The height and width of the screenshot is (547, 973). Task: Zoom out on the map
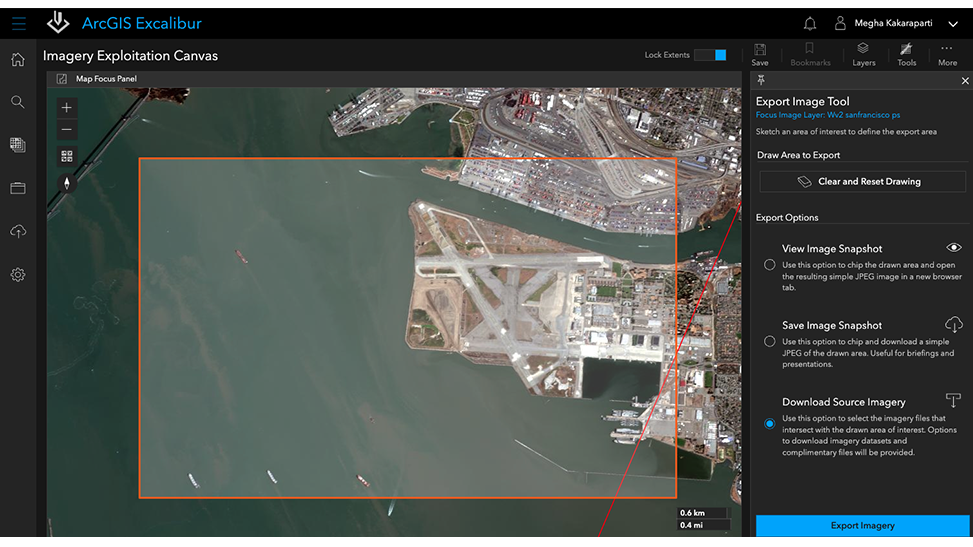[x=66, y=130]
